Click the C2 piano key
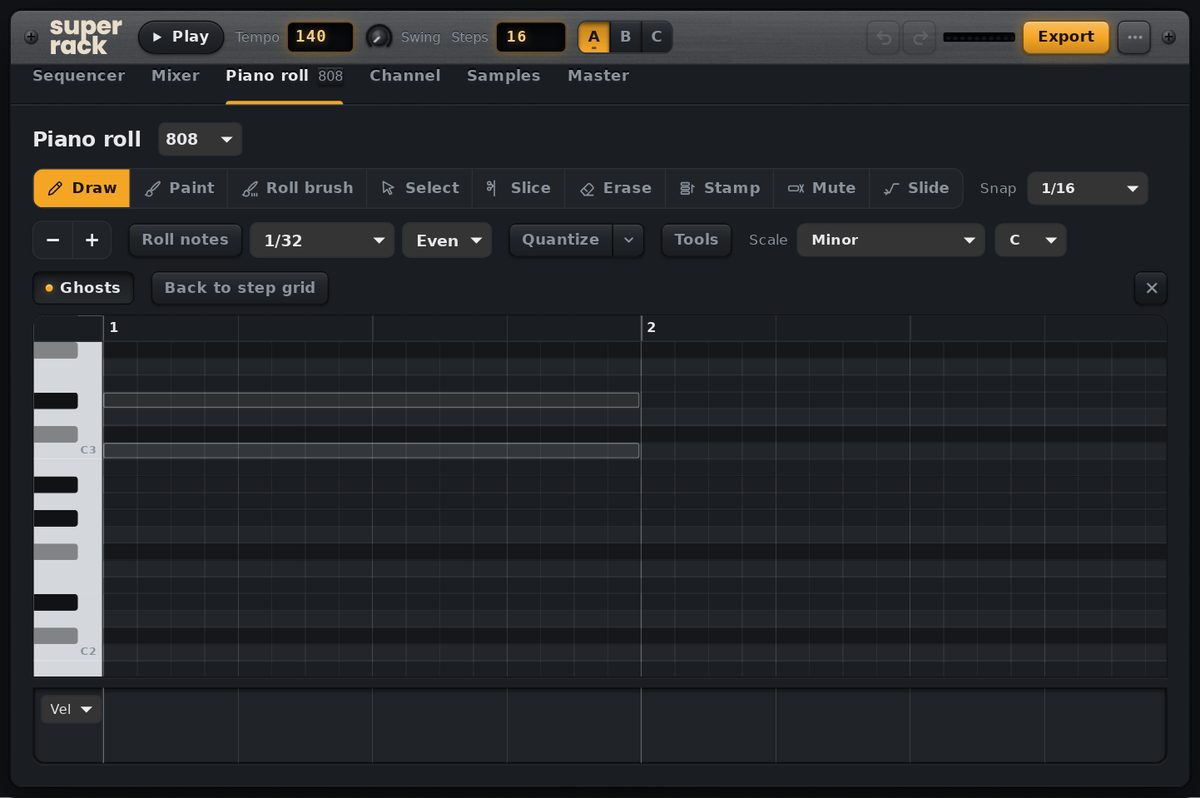 (68, 652)
